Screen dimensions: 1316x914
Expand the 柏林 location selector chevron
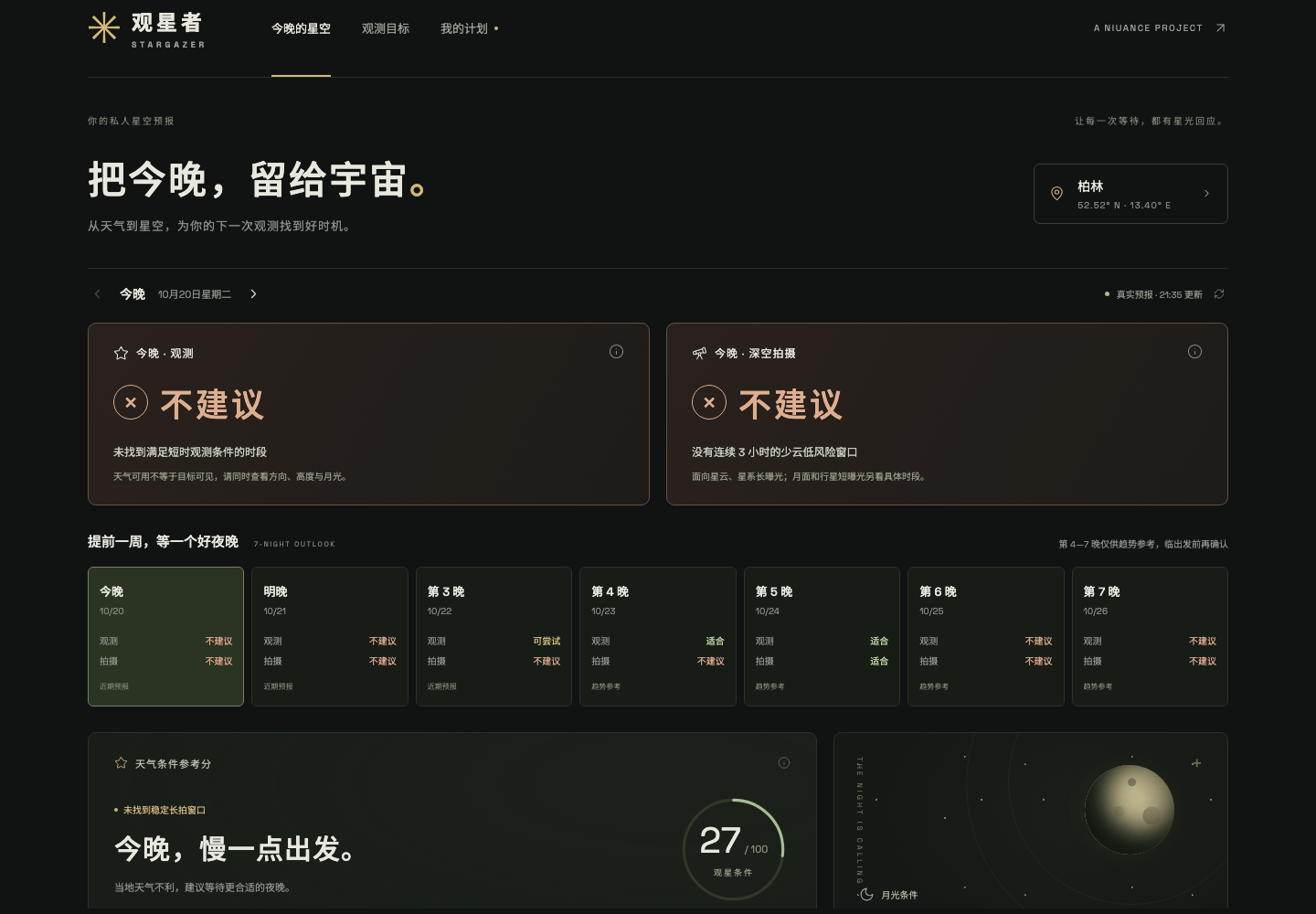(1206, 194)
